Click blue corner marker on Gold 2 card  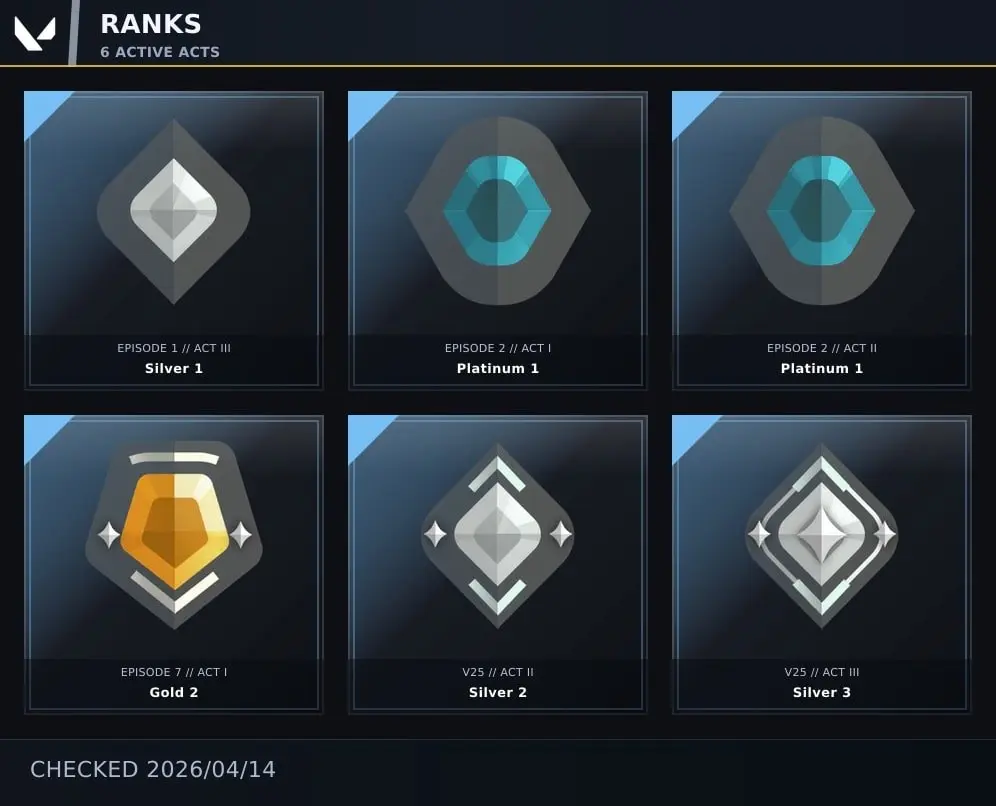click(41, 433)
